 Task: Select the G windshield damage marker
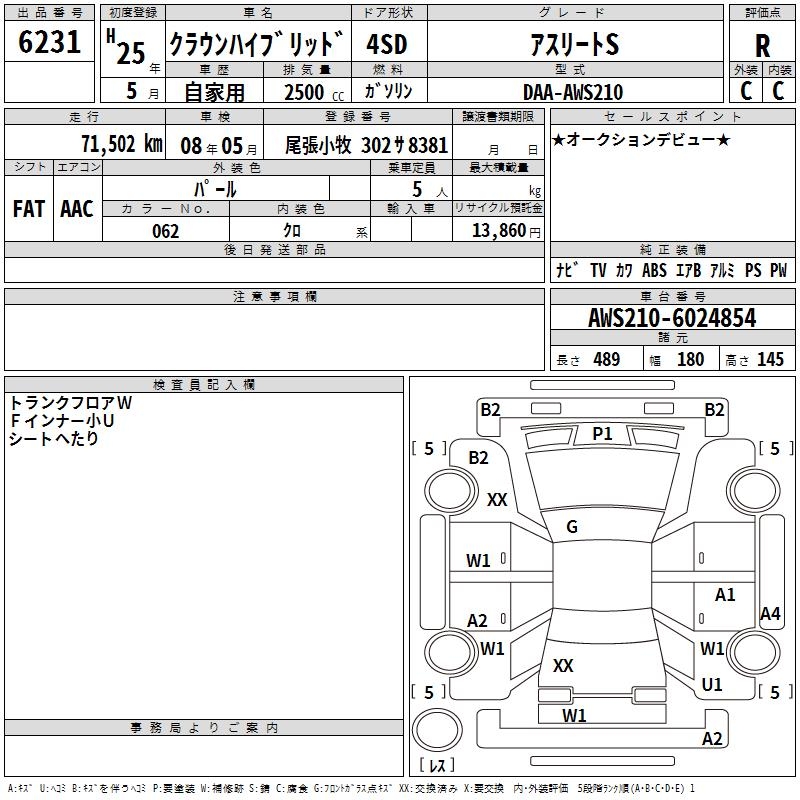(572, 527)
